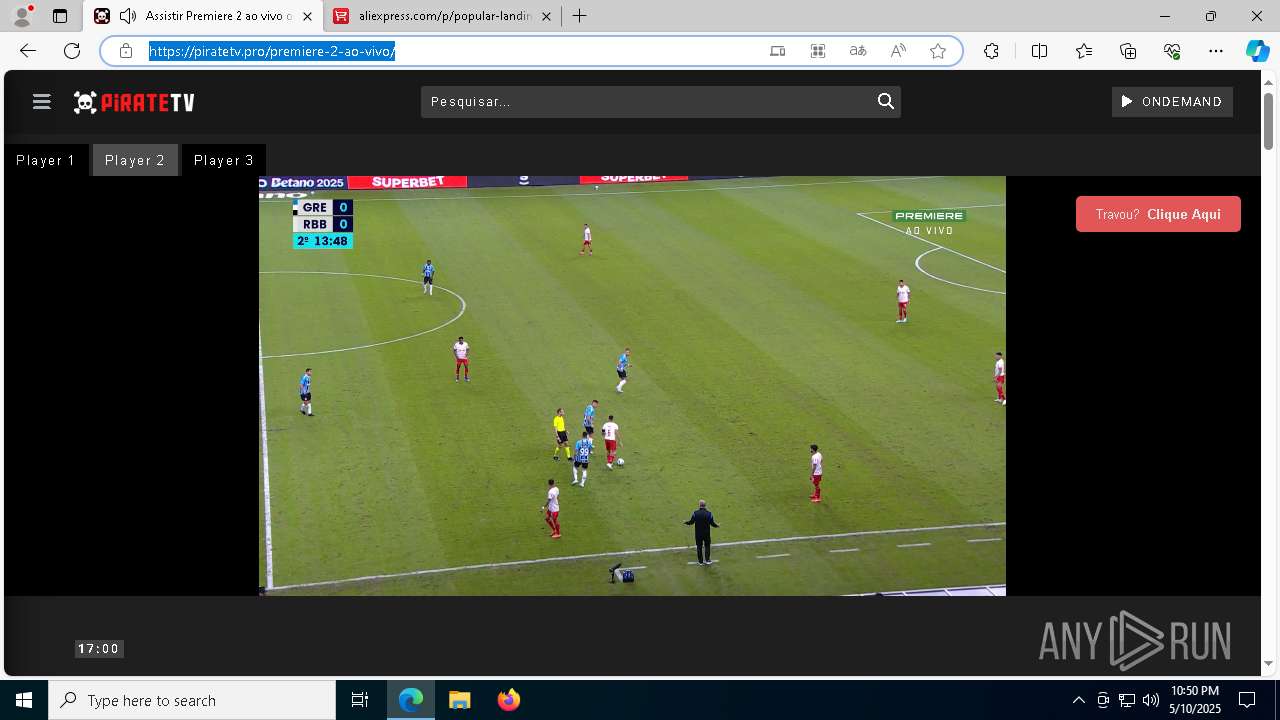Refresh the page

click(72, 51)
